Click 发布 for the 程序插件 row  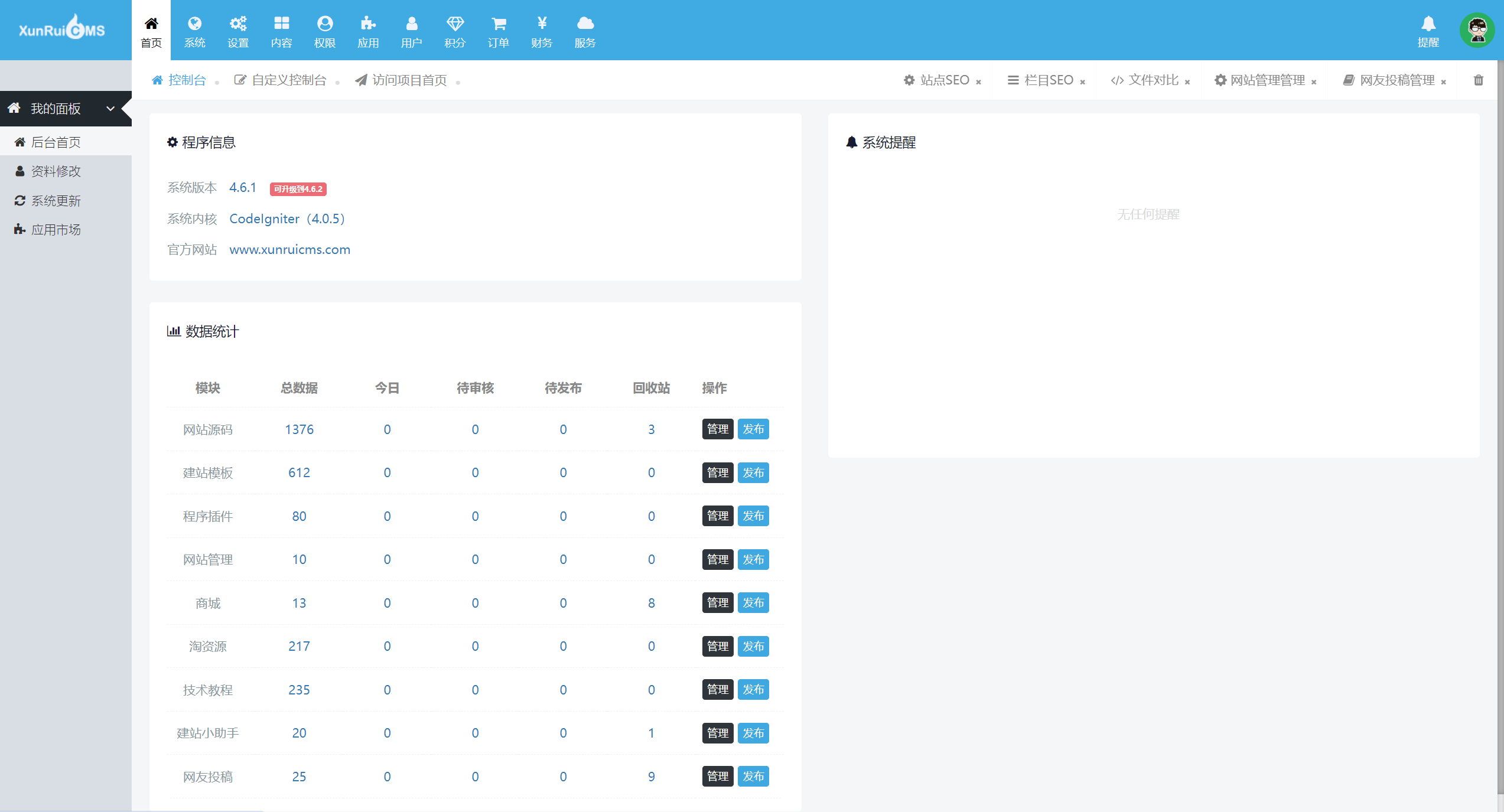(x=753, y=516)
